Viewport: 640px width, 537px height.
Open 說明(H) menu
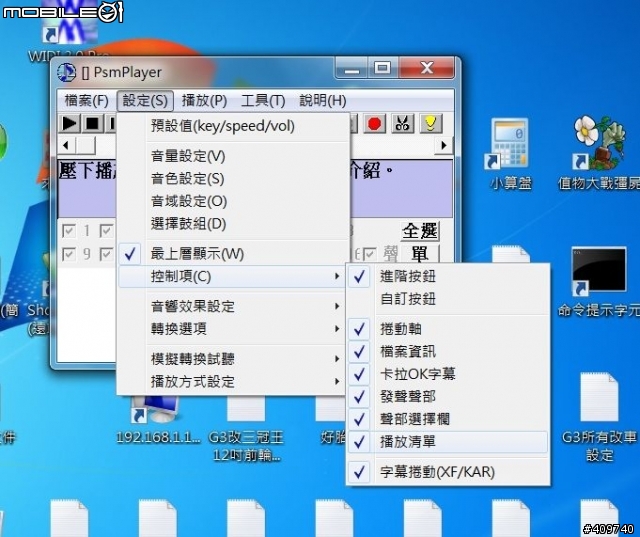[x=322, y=100]
